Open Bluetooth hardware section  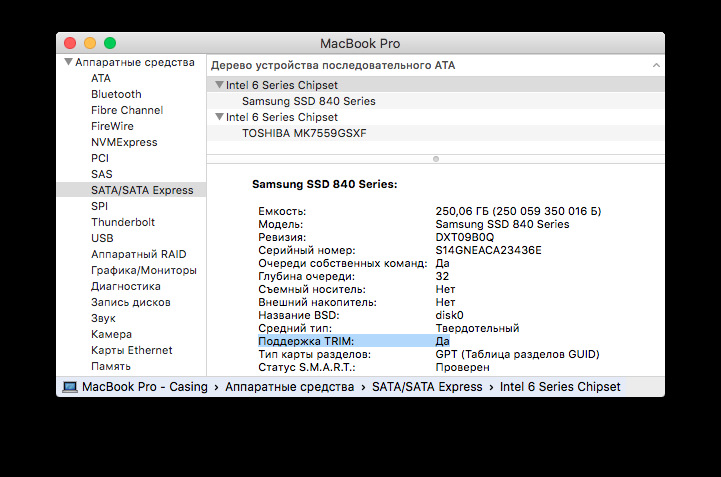pos(116,94)
